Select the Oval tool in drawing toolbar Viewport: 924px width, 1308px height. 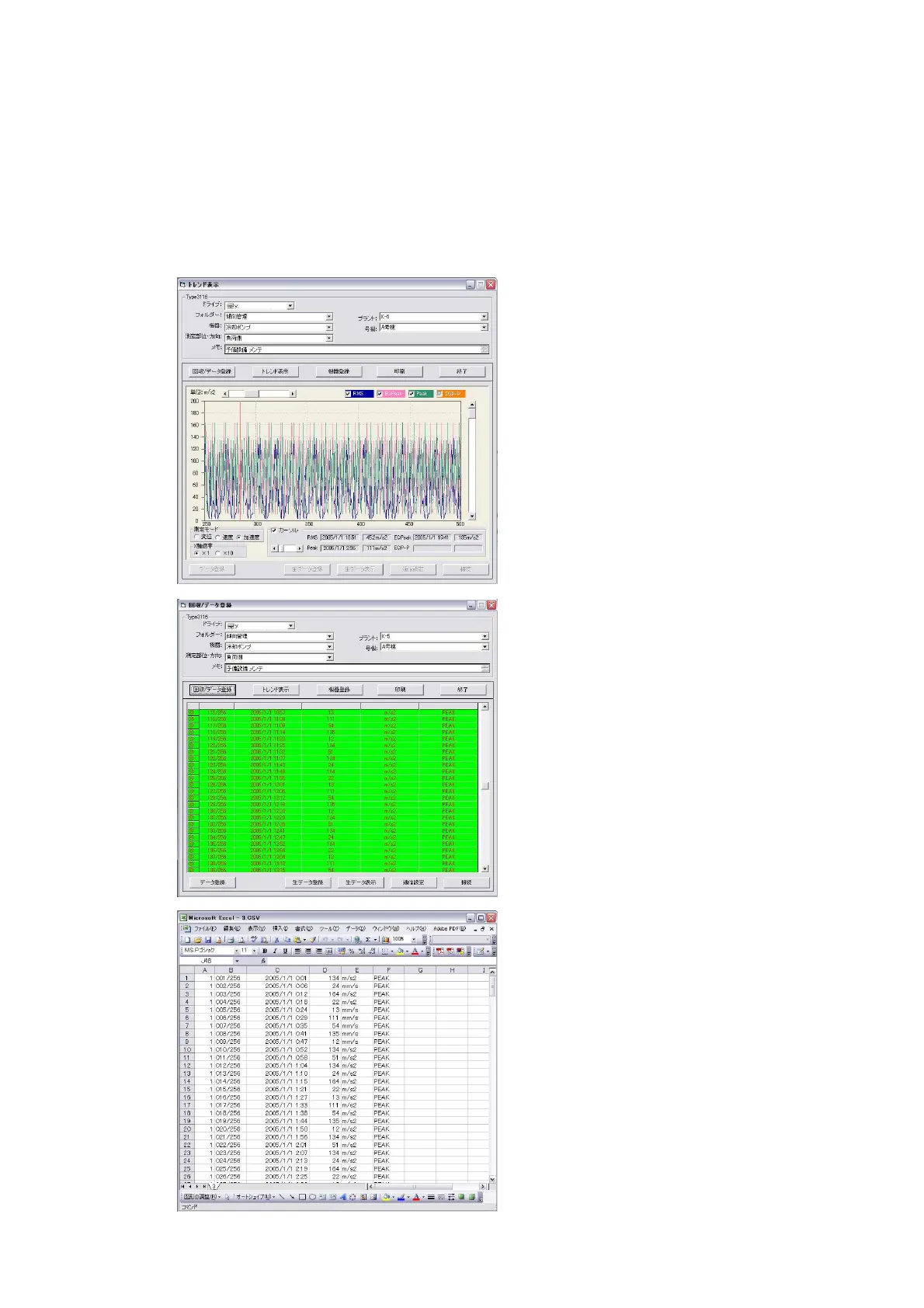coord(312,1197)
